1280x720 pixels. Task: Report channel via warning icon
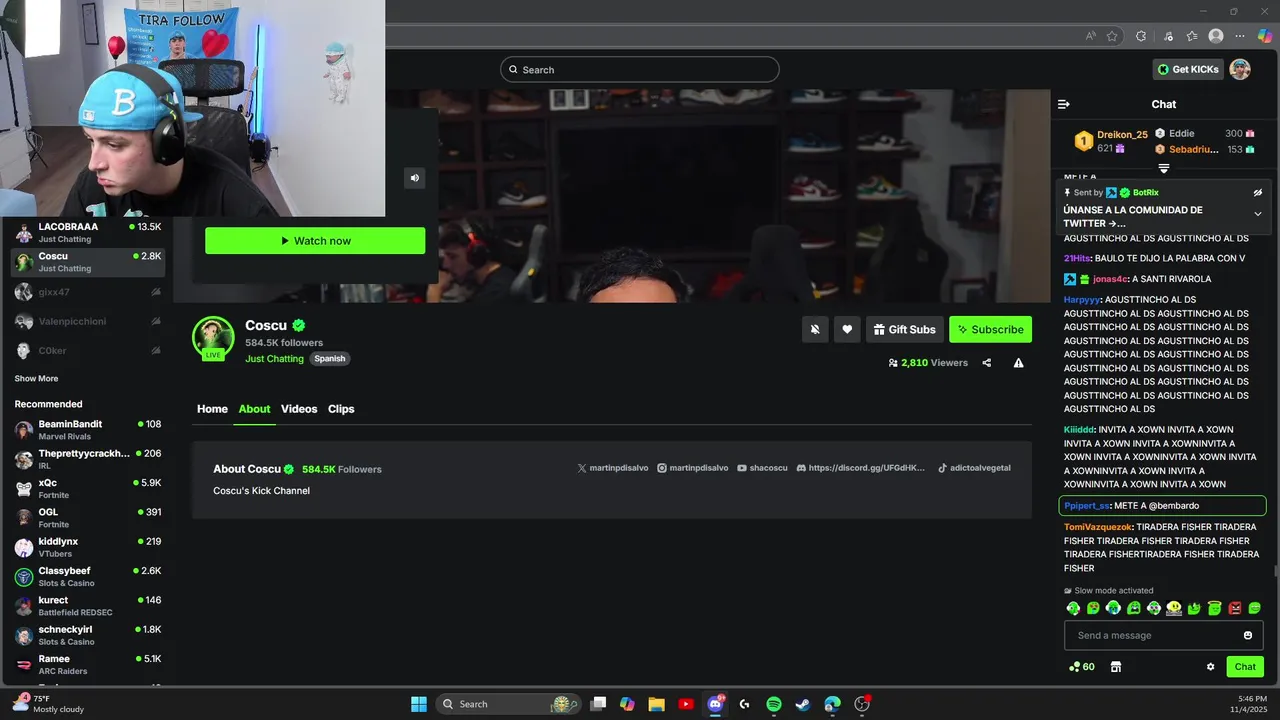[x=1018, y=363]
